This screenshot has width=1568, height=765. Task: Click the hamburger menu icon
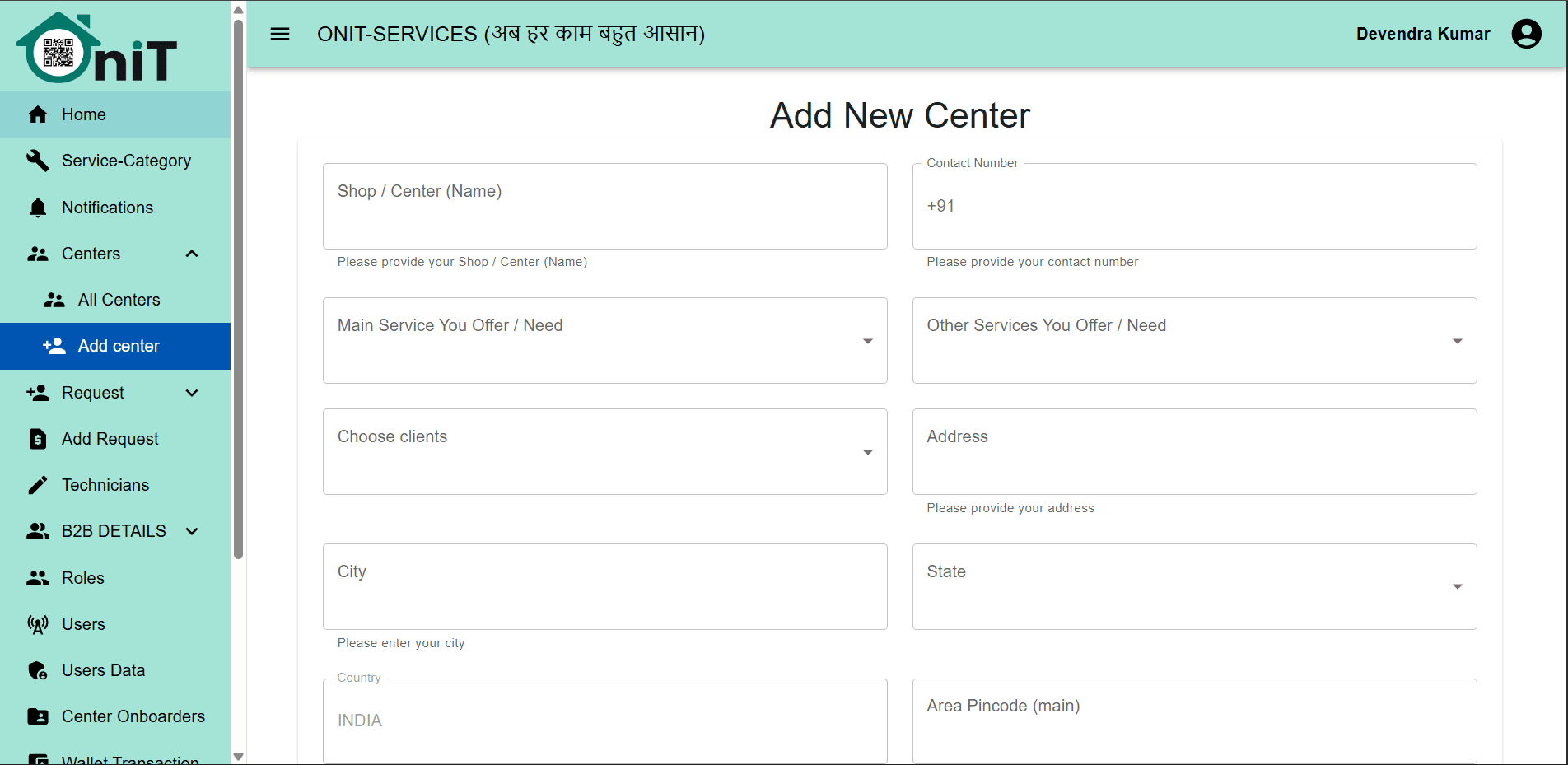pos(280,34)
